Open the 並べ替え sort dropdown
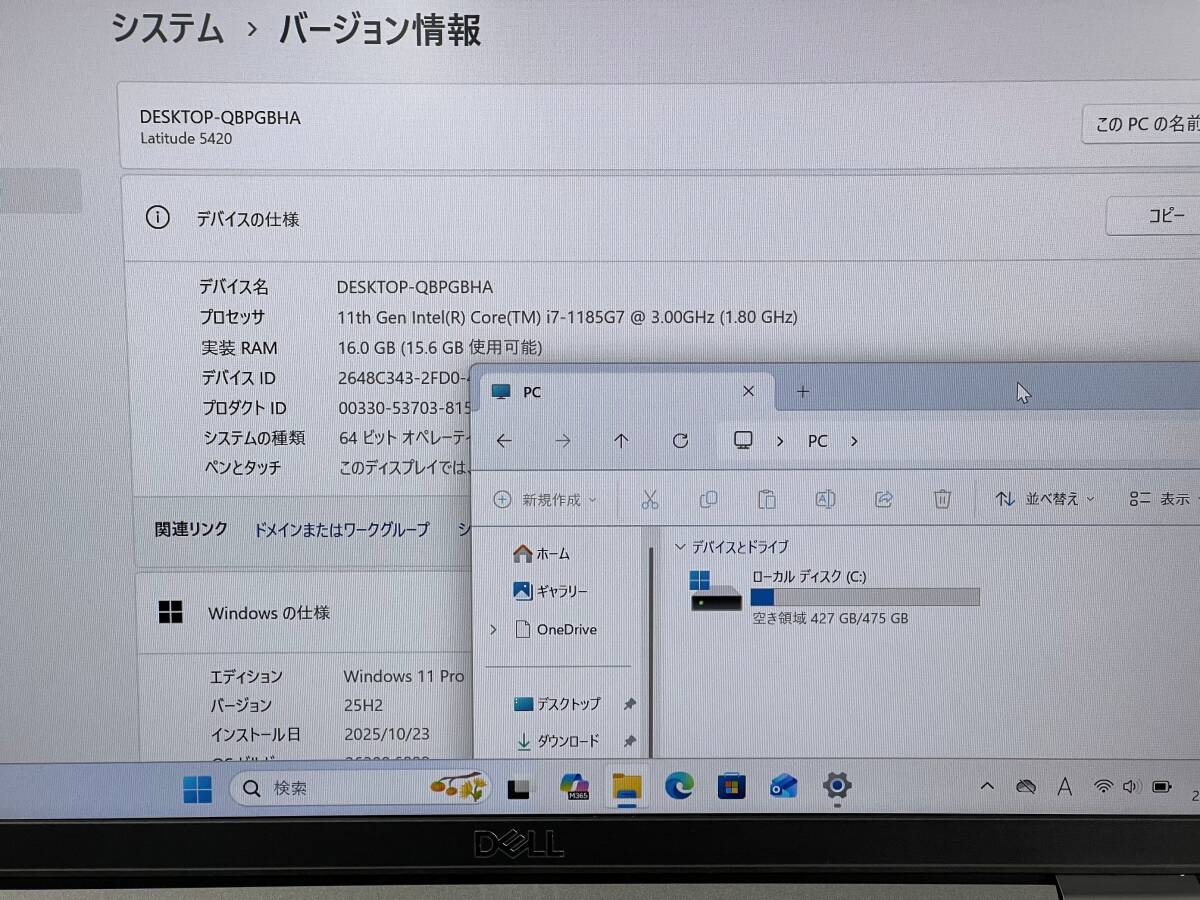 click(1045, 498)
